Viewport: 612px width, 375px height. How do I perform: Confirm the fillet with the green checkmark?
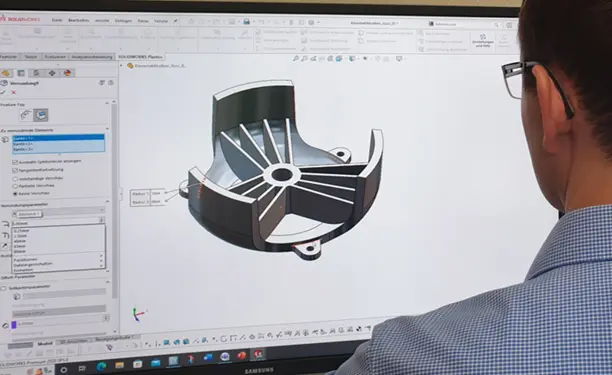pyautogui.click(x=3, y=92)
